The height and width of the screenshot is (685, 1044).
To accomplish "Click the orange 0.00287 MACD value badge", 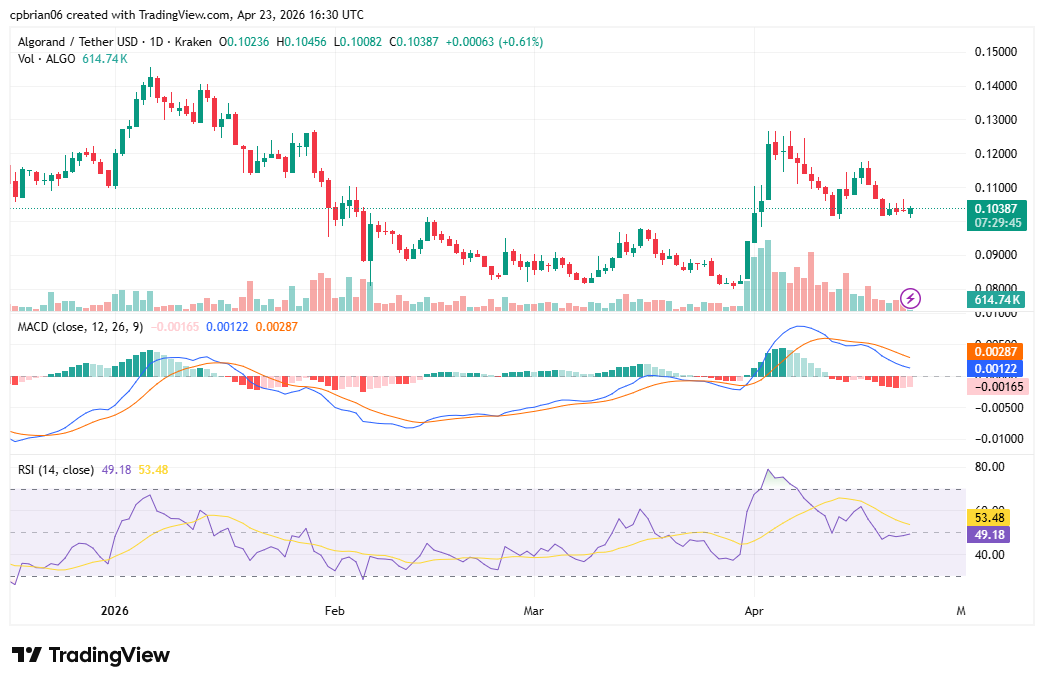I will tap(994, 353).
